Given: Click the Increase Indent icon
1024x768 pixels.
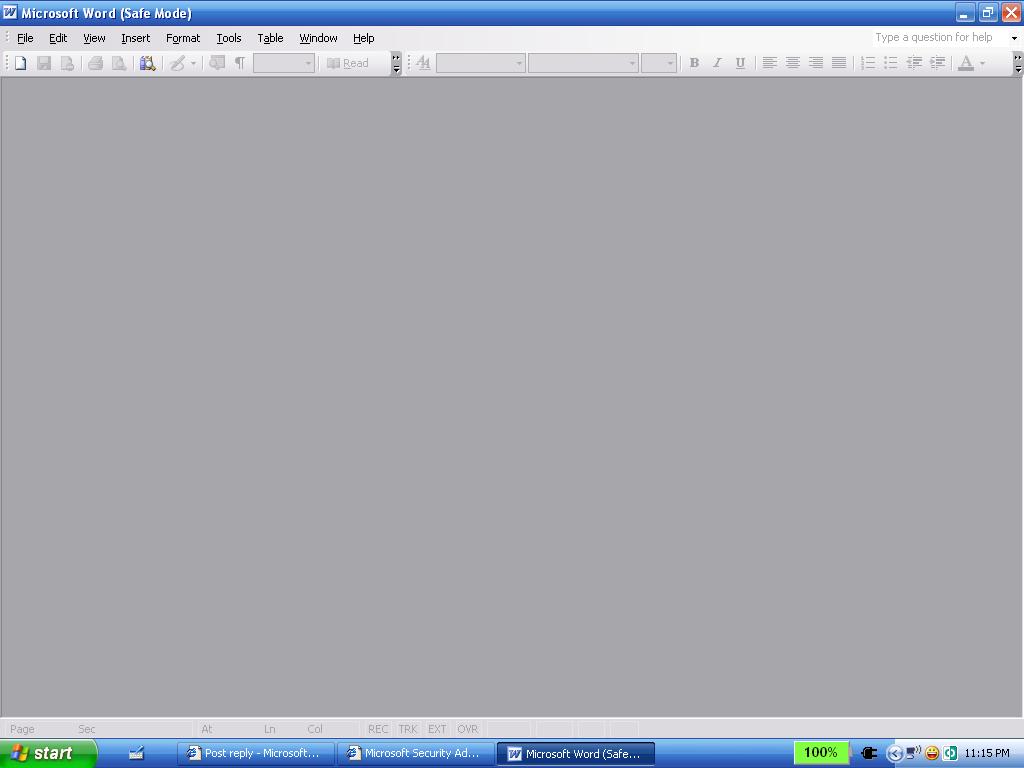Looking at the screenshot, I should (x=937, y=63).
